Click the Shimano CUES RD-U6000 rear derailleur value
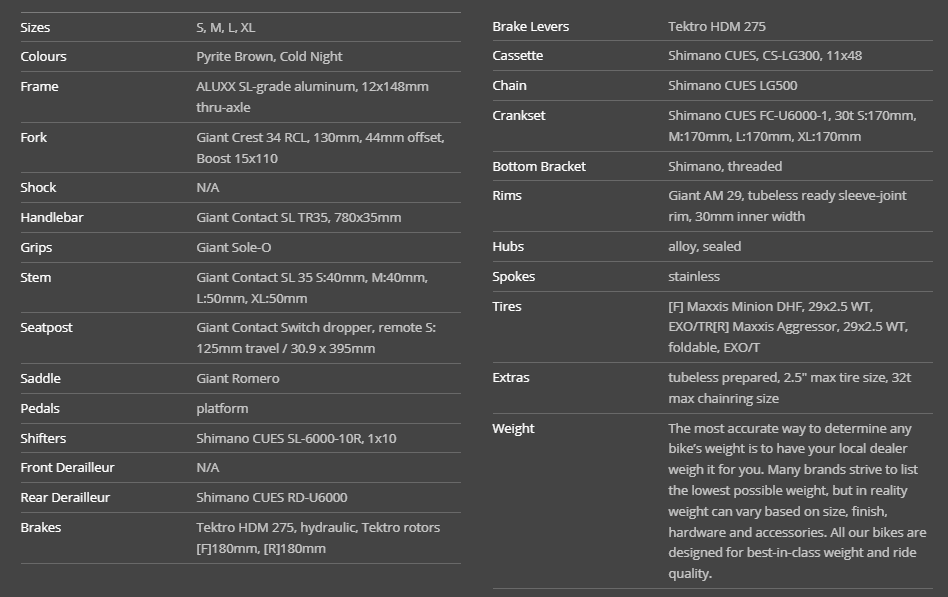 pos(272,497)
